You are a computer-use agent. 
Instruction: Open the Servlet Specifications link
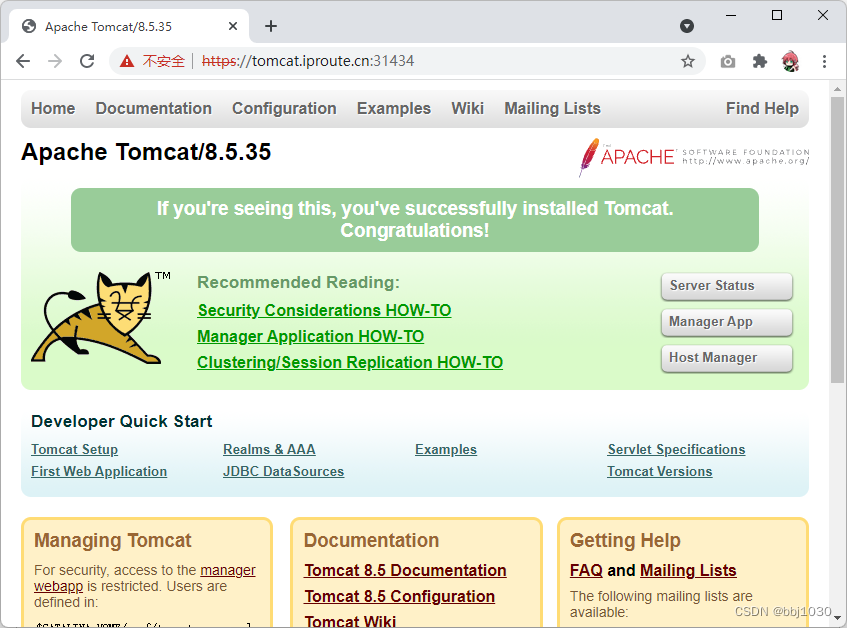pyautogui.click(x=676, y=449)
